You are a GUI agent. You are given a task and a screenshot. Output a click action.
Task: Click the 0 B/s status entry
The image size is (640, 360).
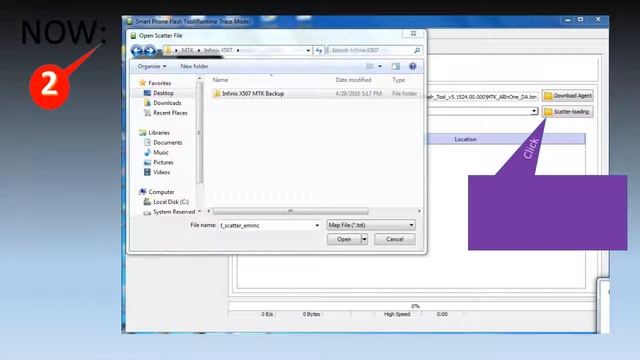pyautogui.click(x=267, y=314)
